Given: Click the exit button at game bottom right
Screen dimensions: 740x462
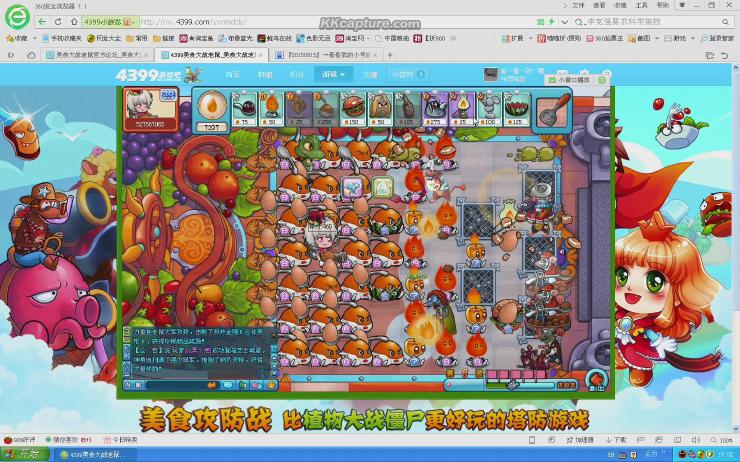Looking at the screenshot, I should click(x=597, y=380).
